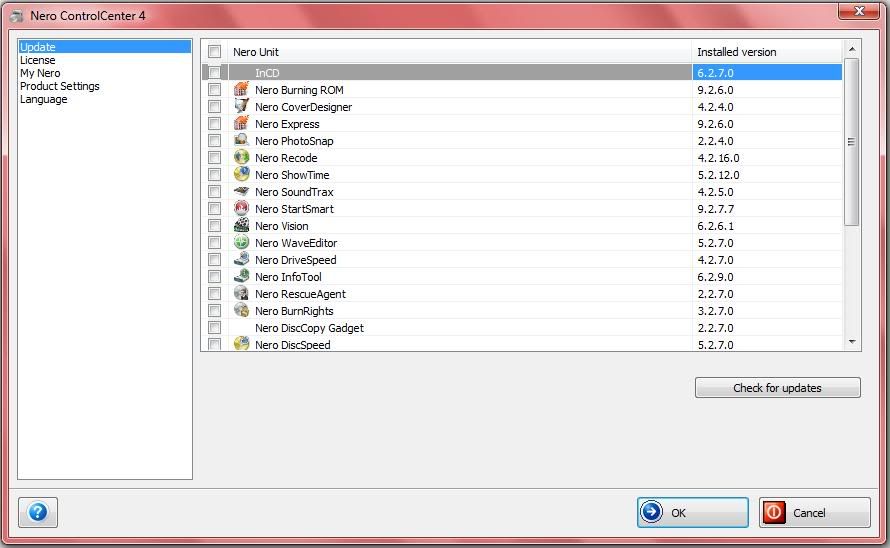Check the Nero StartSmart checkbox

(x=214, y=209)
